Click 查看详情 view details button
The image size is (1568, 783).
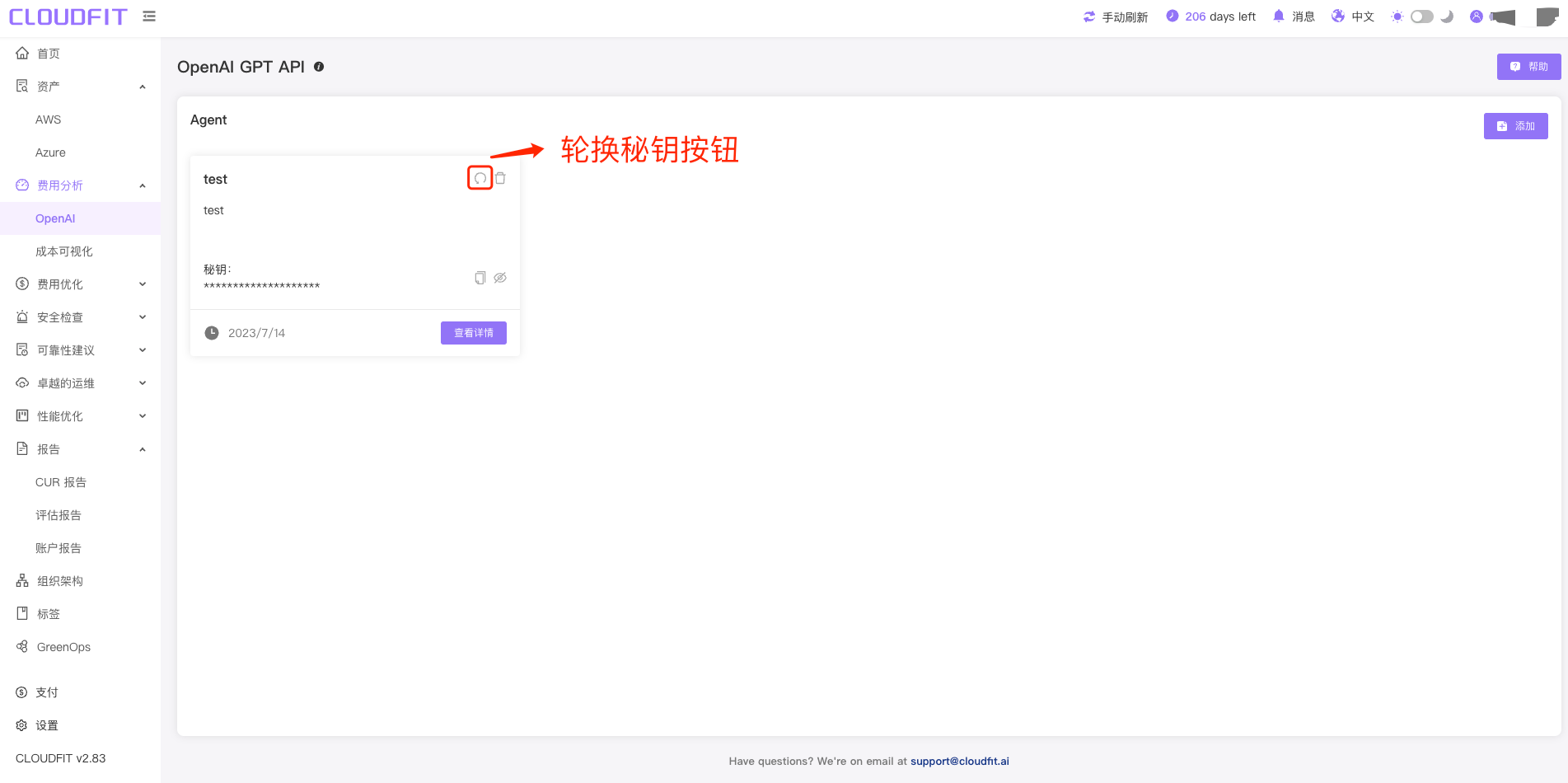474,333
